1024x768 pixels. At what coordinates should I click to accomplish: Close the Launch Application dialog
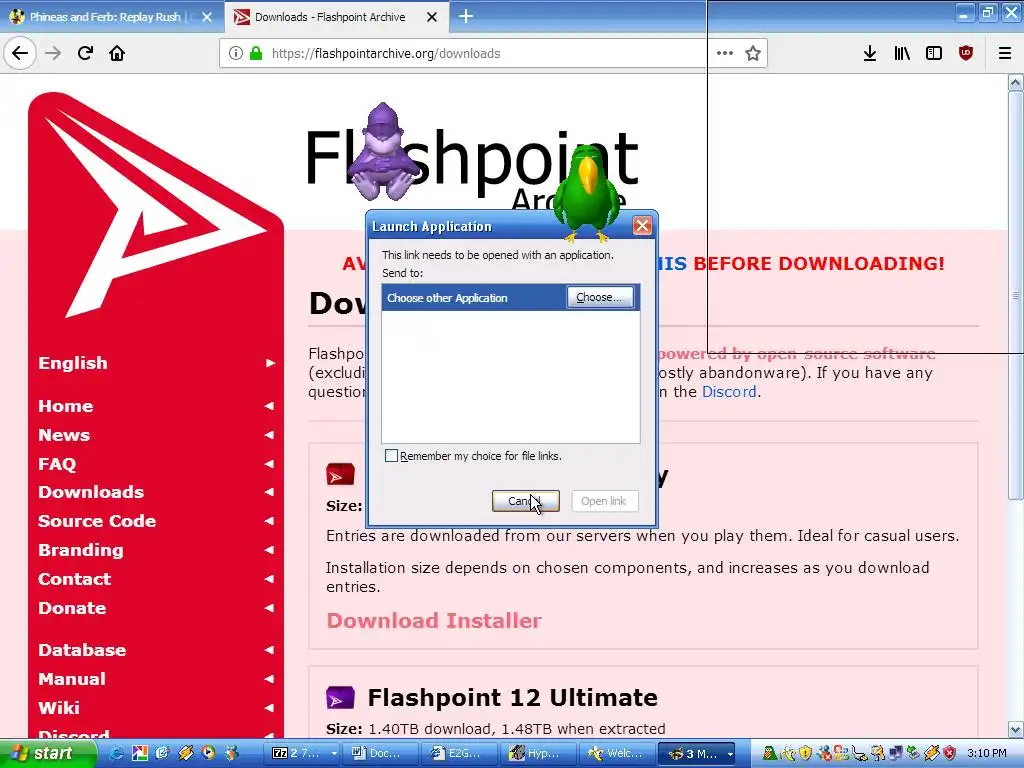point(641,225)
